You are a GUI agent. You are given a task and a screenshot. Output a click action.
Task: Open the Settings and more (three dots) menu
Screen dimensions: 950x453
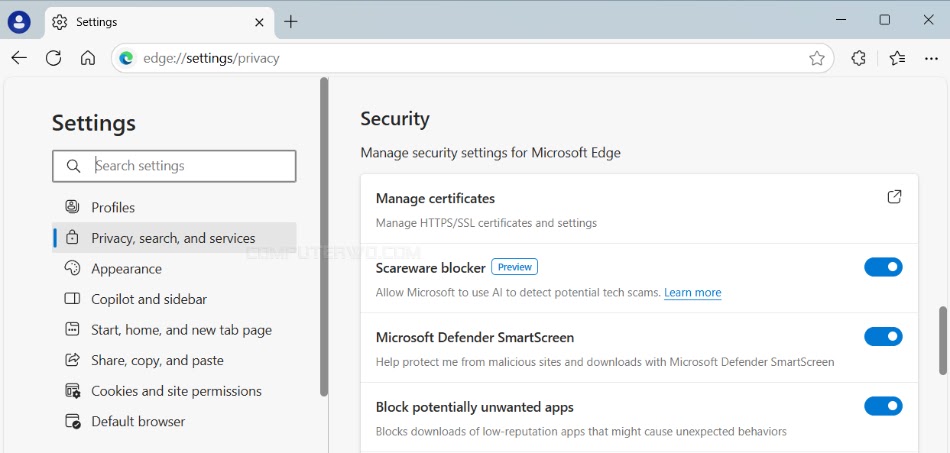tap(931, 58)
